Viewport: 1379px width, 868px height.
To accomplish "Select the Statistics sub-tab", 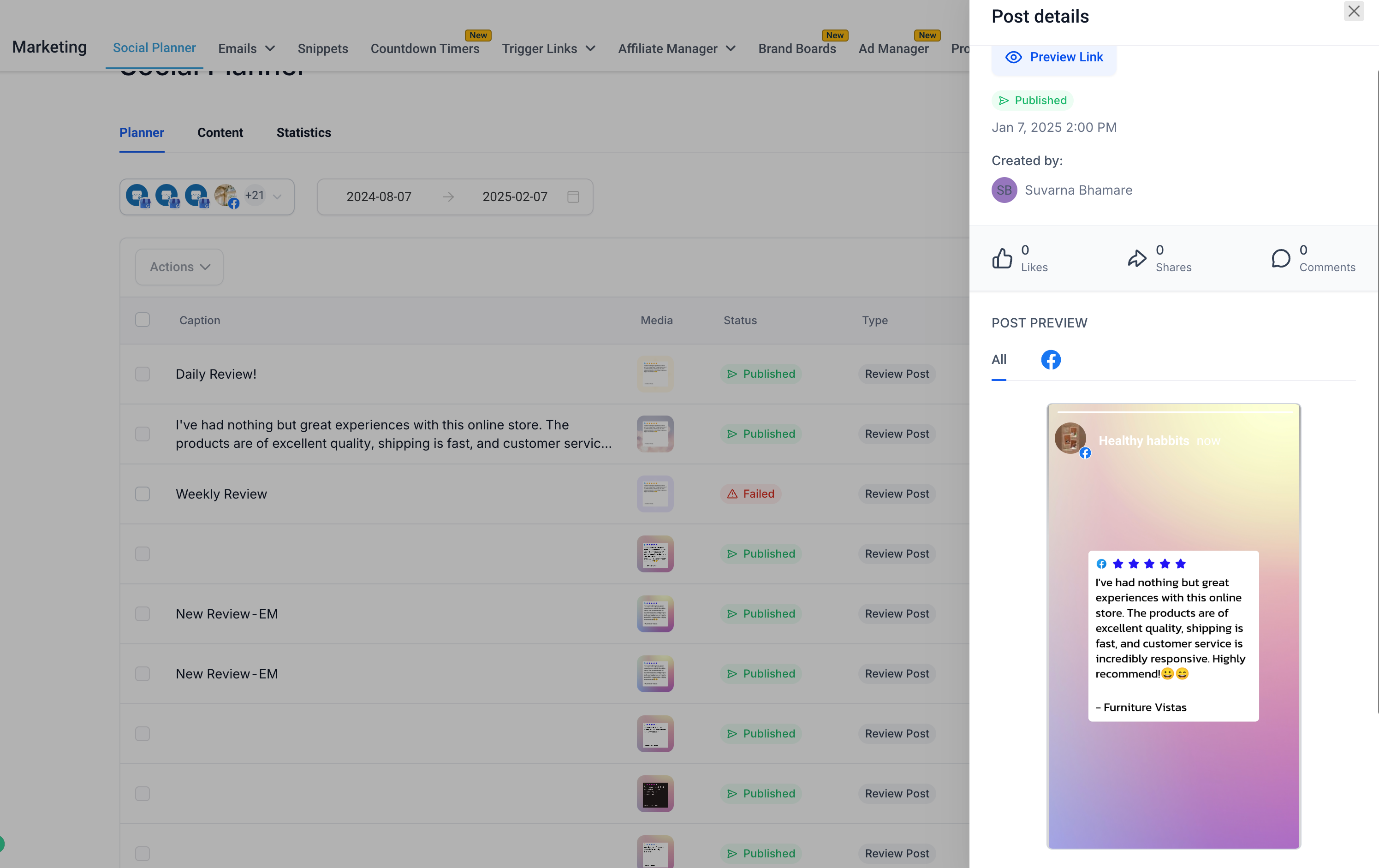I will [303, 132].
